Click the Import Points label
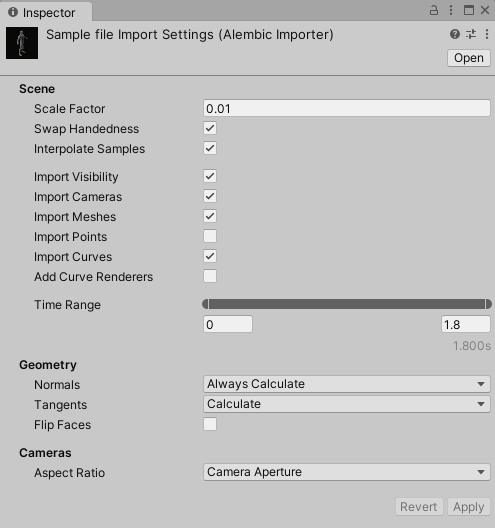 [x=71, y=237]
